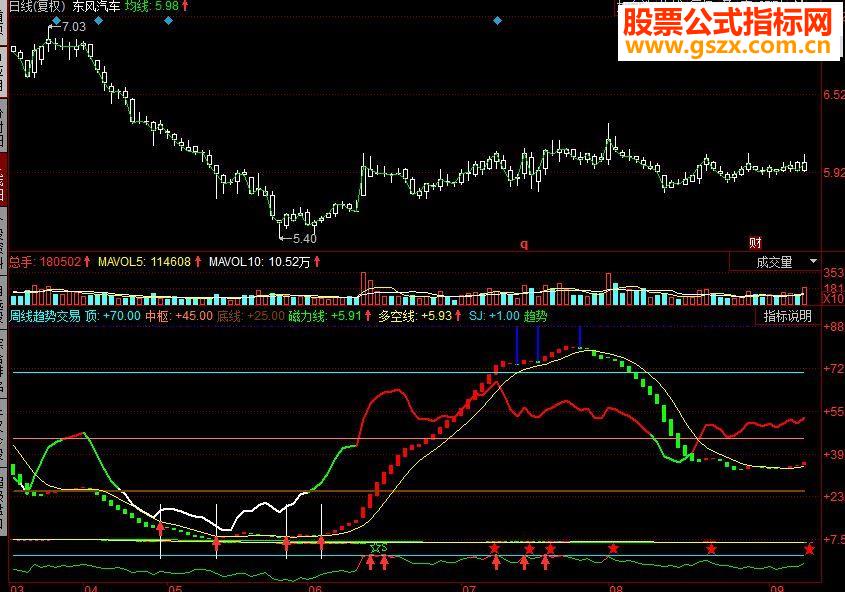This screenshot has width=845, height=592.
Task: Click the 5.40 low price label
Action: [x=304, y=238]
